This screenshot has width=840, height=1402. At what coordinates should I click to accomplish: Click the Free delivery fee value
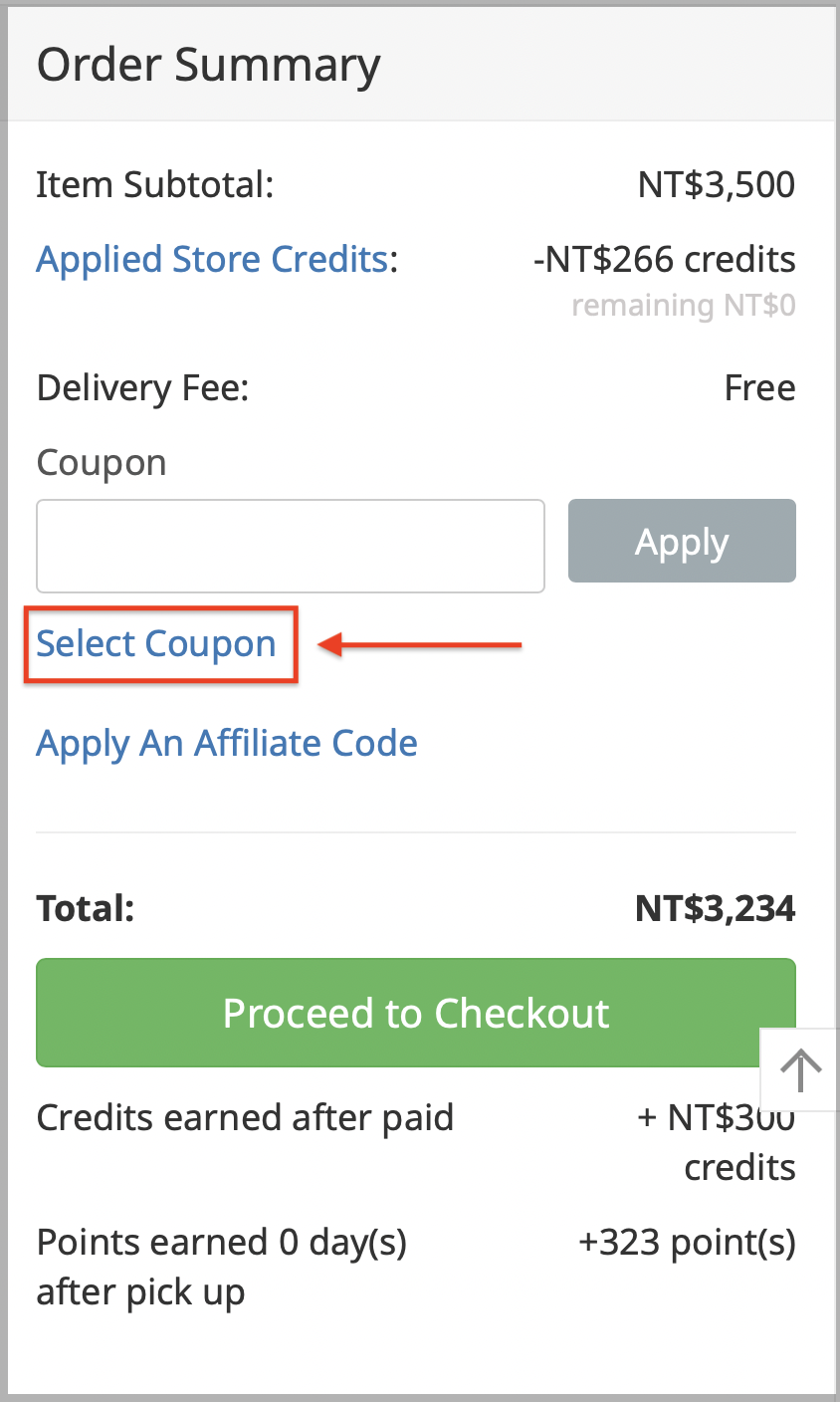point(759,387)
